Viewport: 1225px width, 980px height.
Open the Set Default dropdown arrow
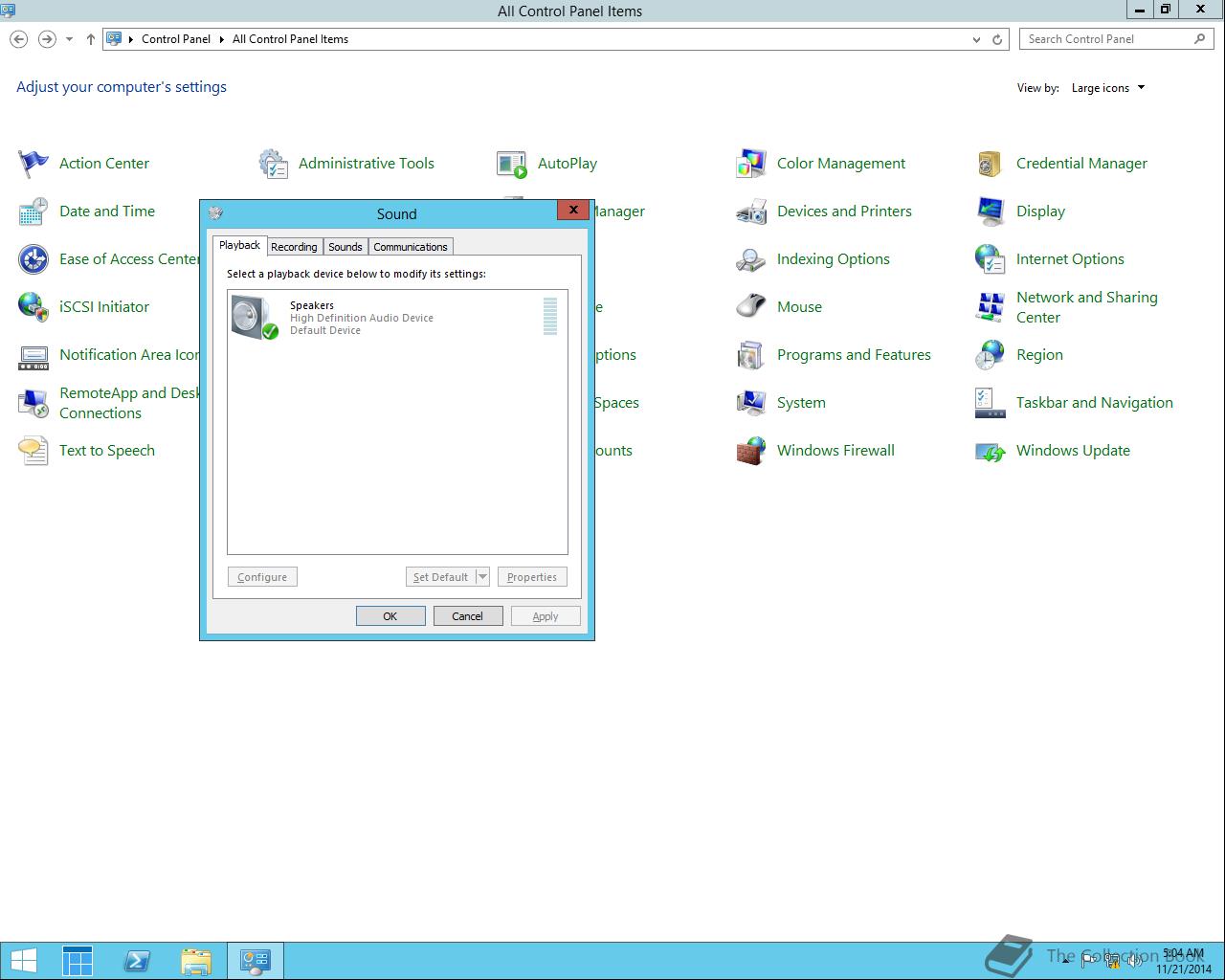pos(482,577)
